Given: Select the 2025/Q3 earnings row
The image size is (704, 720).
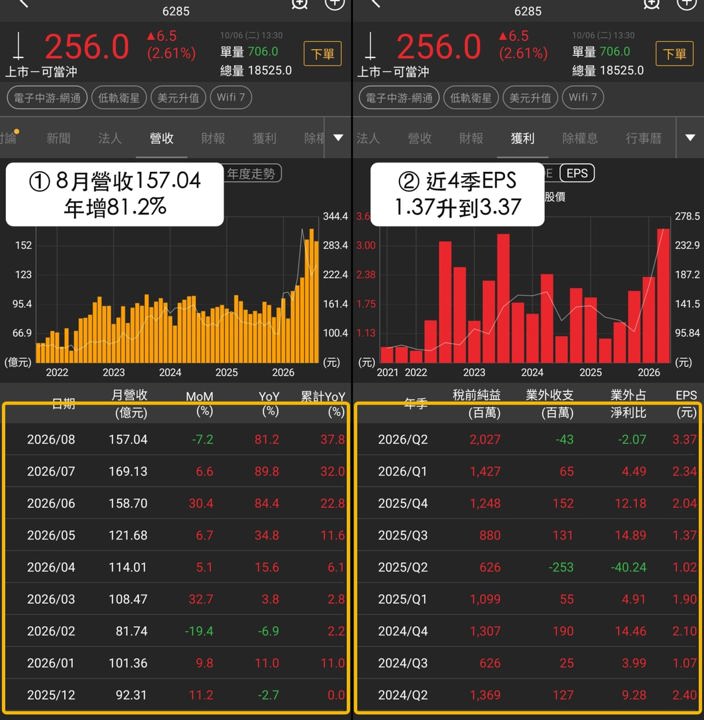Looking at the screenshot, I should point(528,535).
